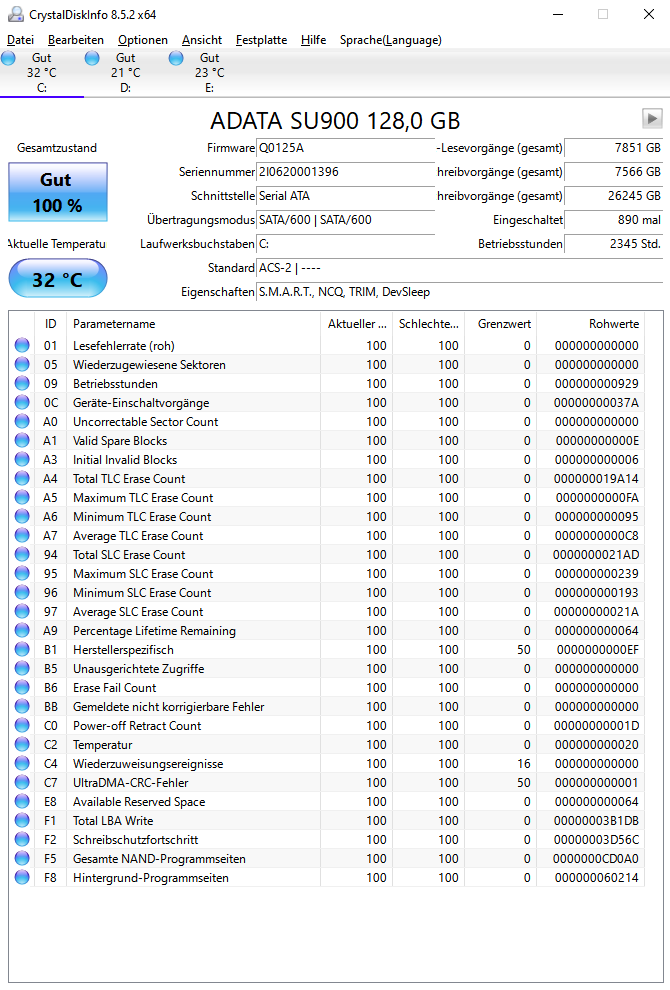Click status orb for Initial Invalid Blocks
This screenshot has height=990, width=670.
point(22,459)
